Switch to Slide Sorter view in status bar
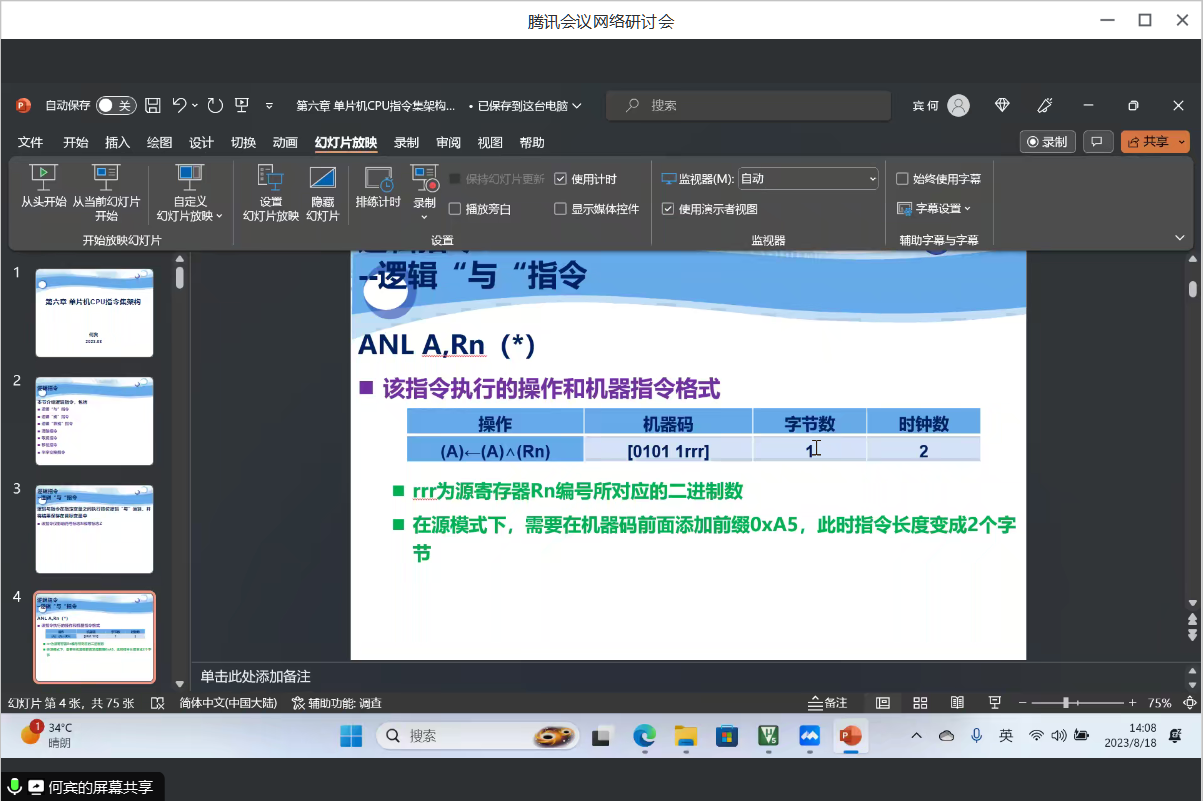The height and width of the screenshot is (801, 1203). 921,703
